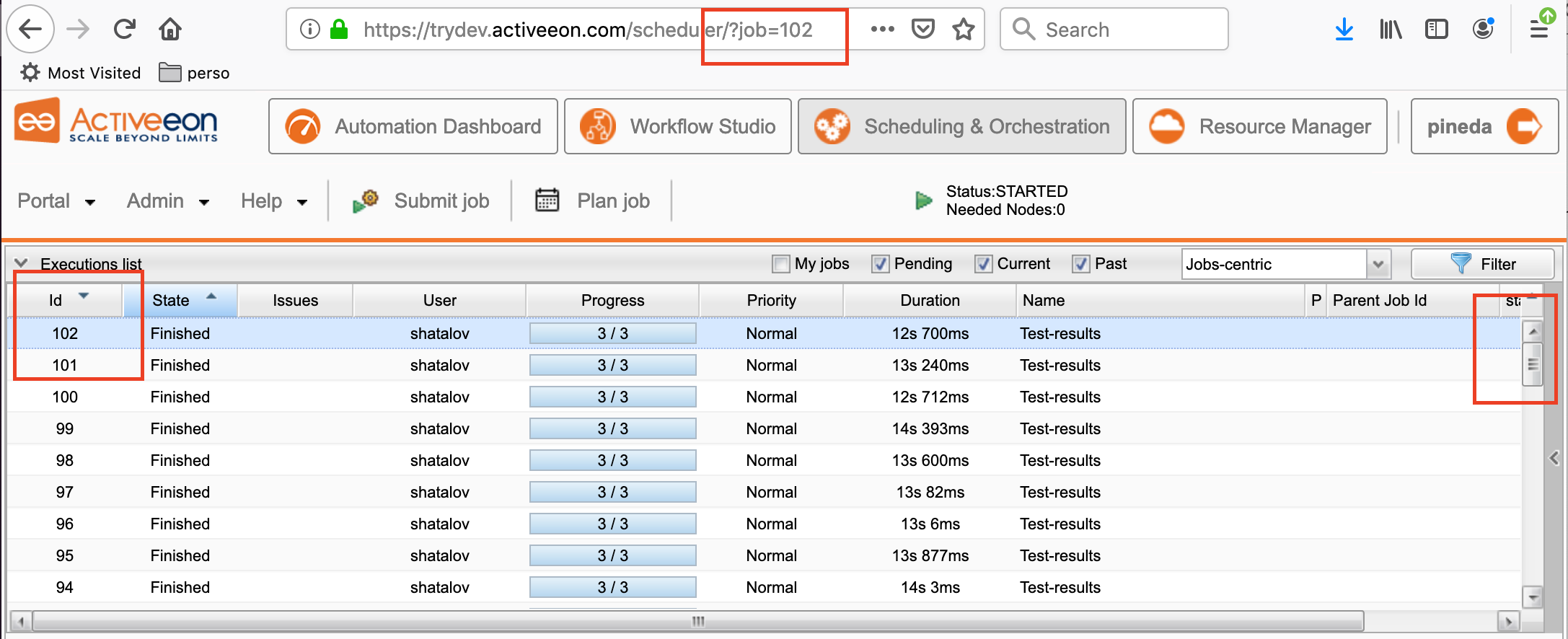The image size is (1568, 639).
Task: Uncheck the Past jobs checkbox
Action: [x=1080, y=264]
